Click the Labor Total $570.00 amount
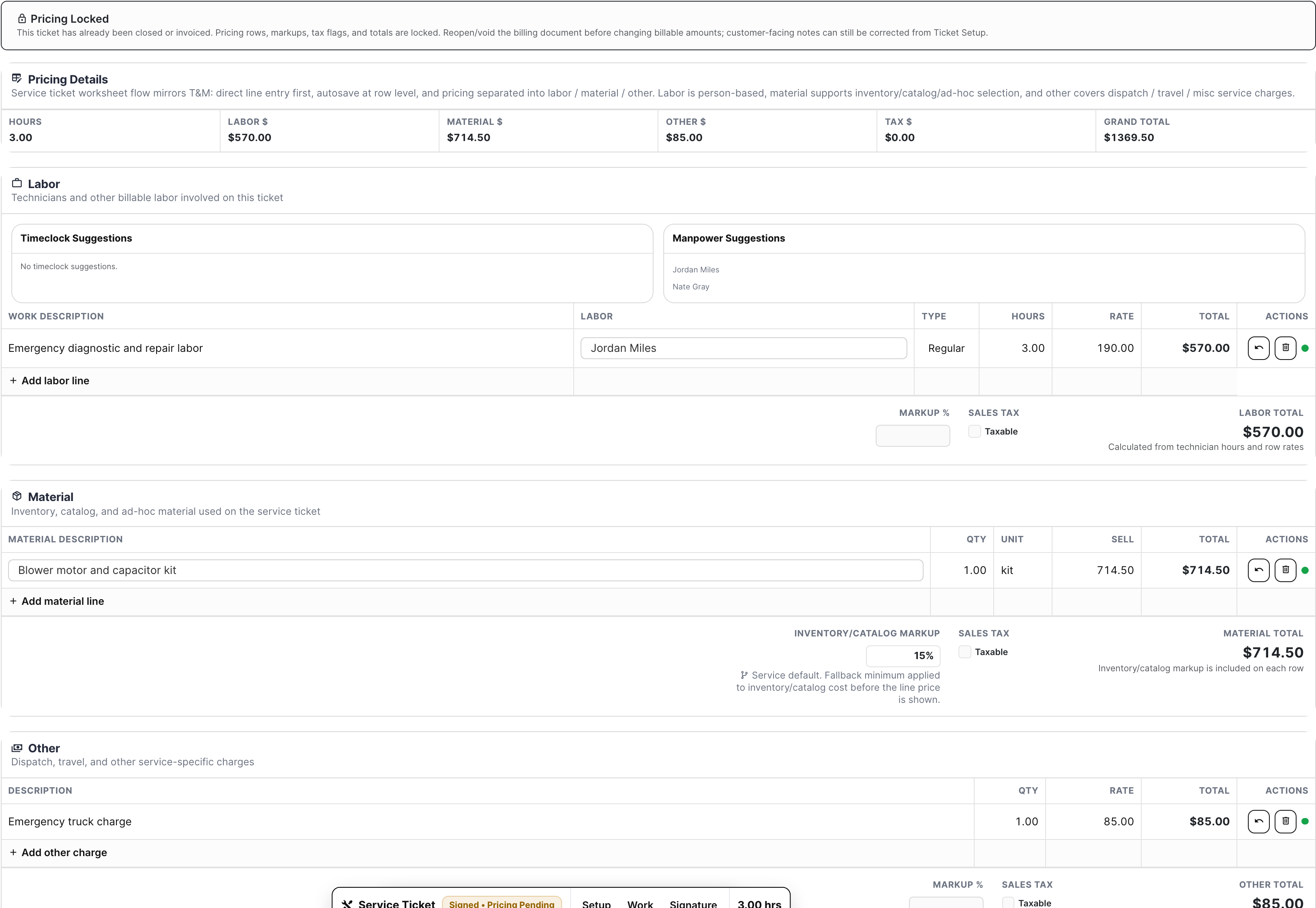1316x908 pixels. click(1273, 432)
